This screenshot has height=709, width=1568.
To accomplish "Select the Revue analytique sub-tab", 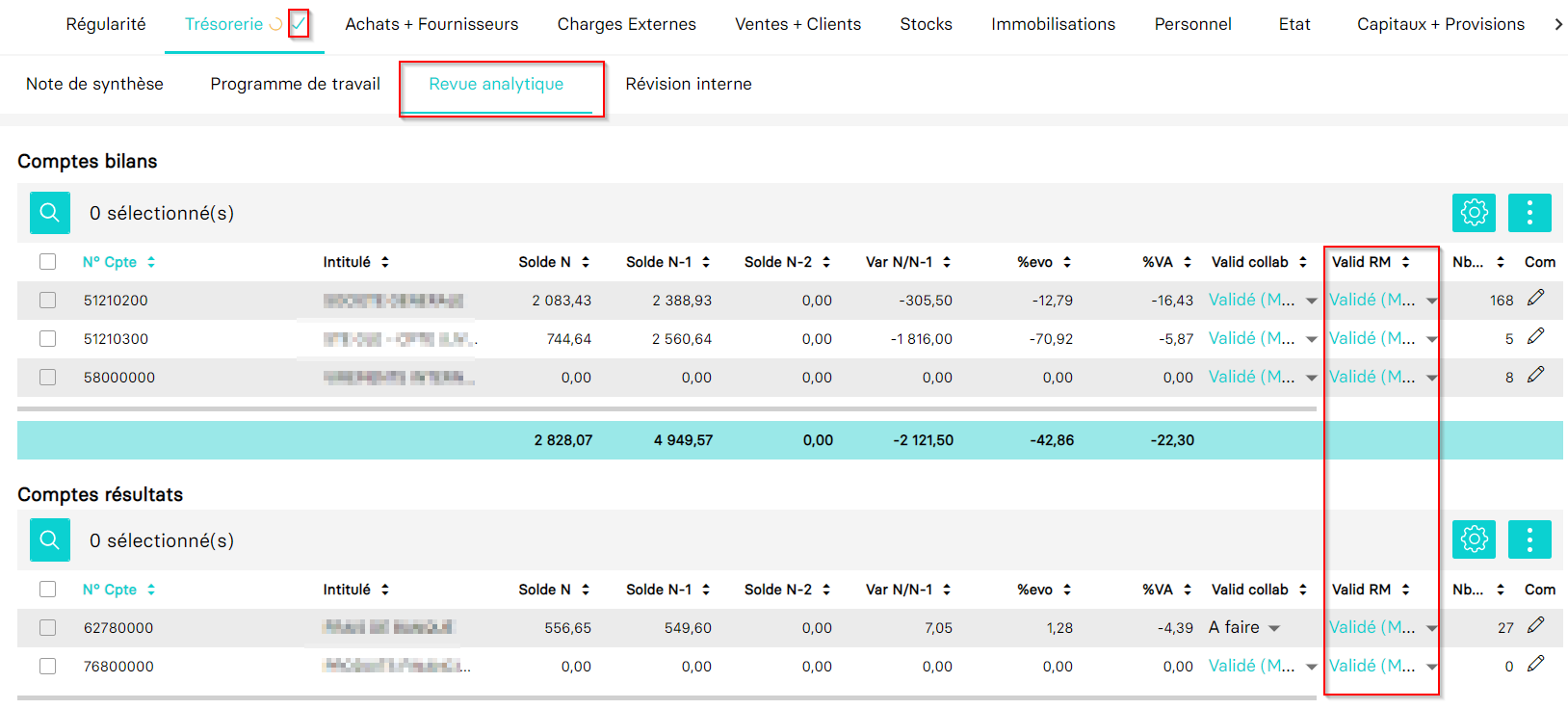I will (496, 84).
